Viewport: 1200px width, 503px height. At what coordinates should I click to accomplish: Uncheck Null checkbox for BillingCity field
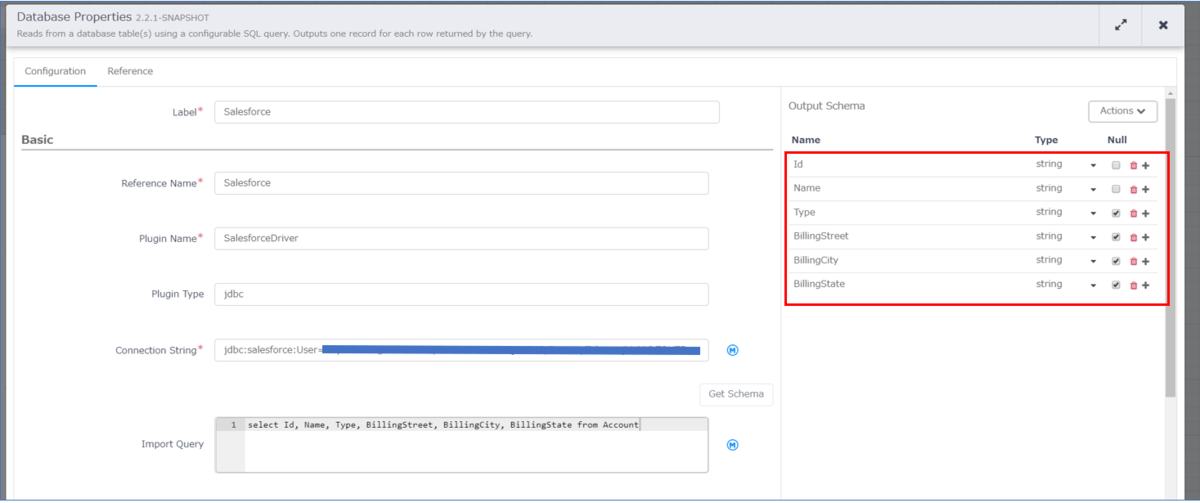click(1116, 261)
